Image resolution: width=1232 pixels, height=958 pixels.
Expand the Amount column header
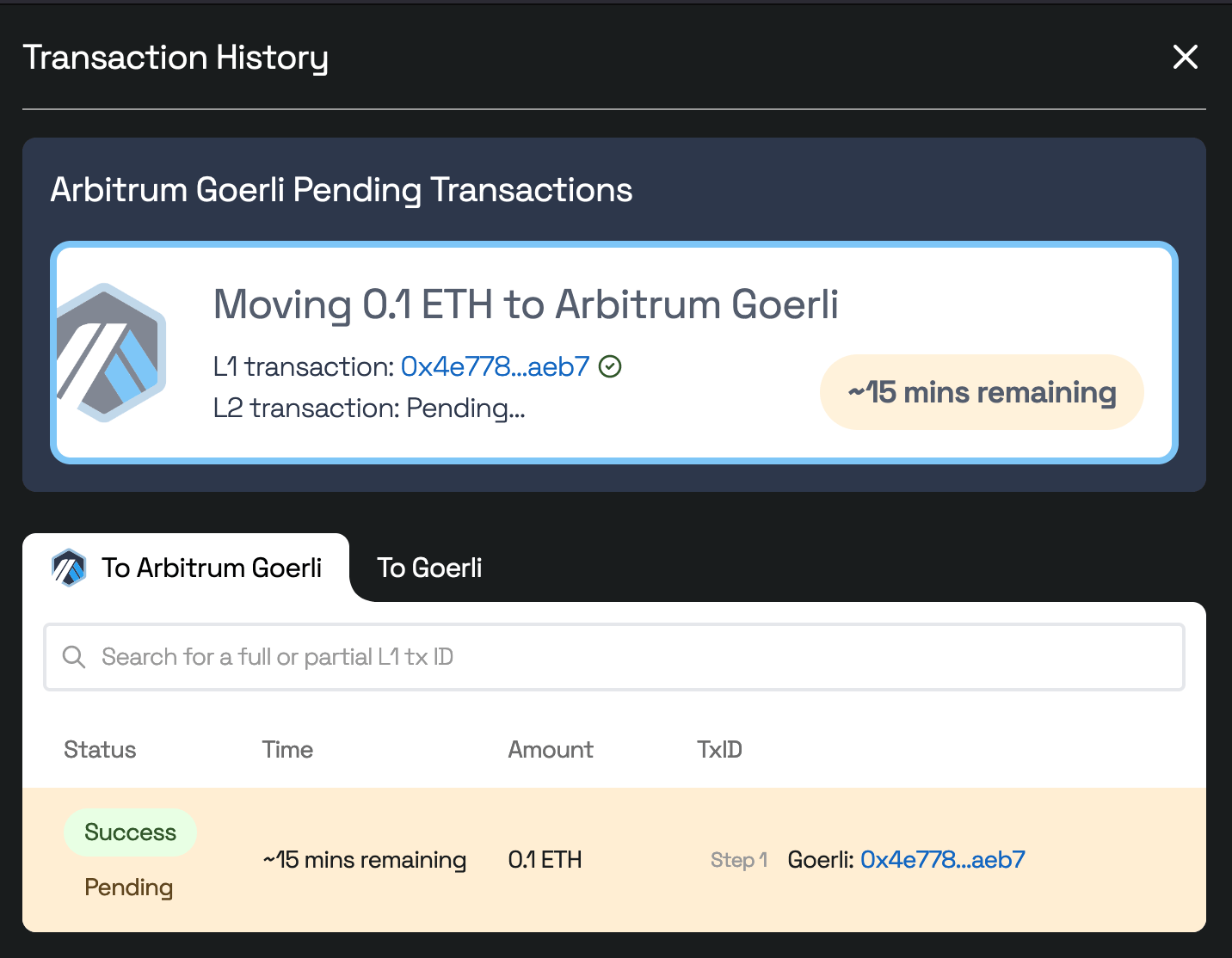click(x=551, y=749)
